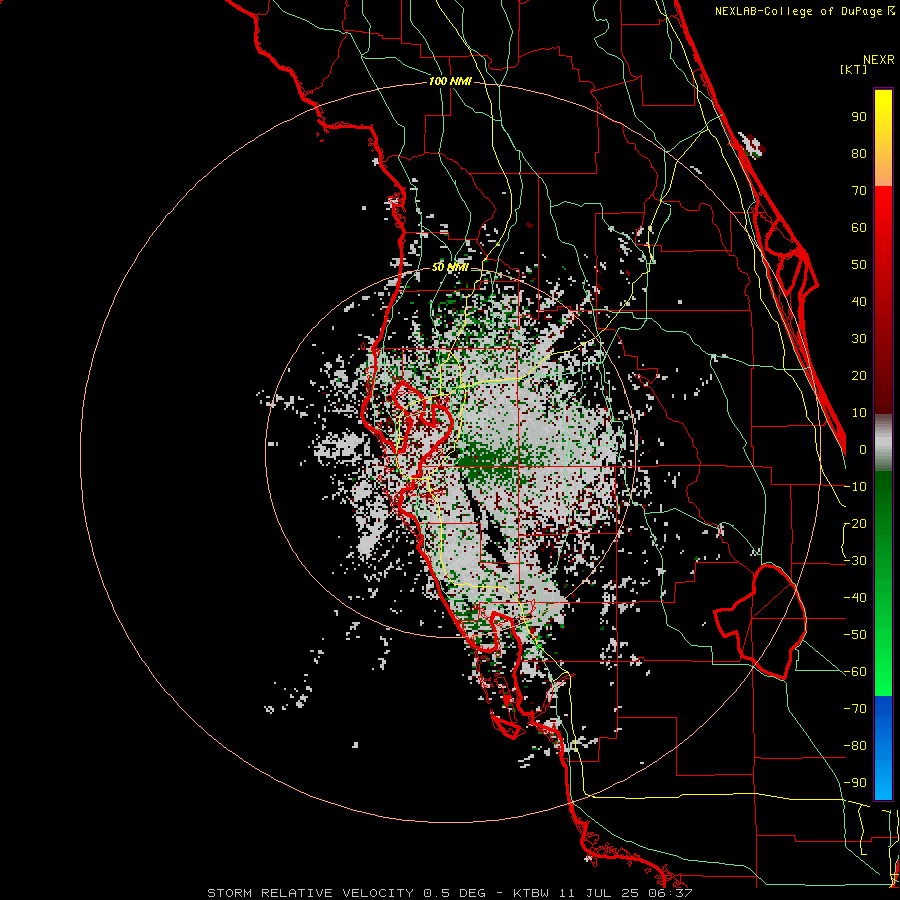Click the positive '20' scale value
This screenshot has height=900, width=900.
click(x=859, y=376)
